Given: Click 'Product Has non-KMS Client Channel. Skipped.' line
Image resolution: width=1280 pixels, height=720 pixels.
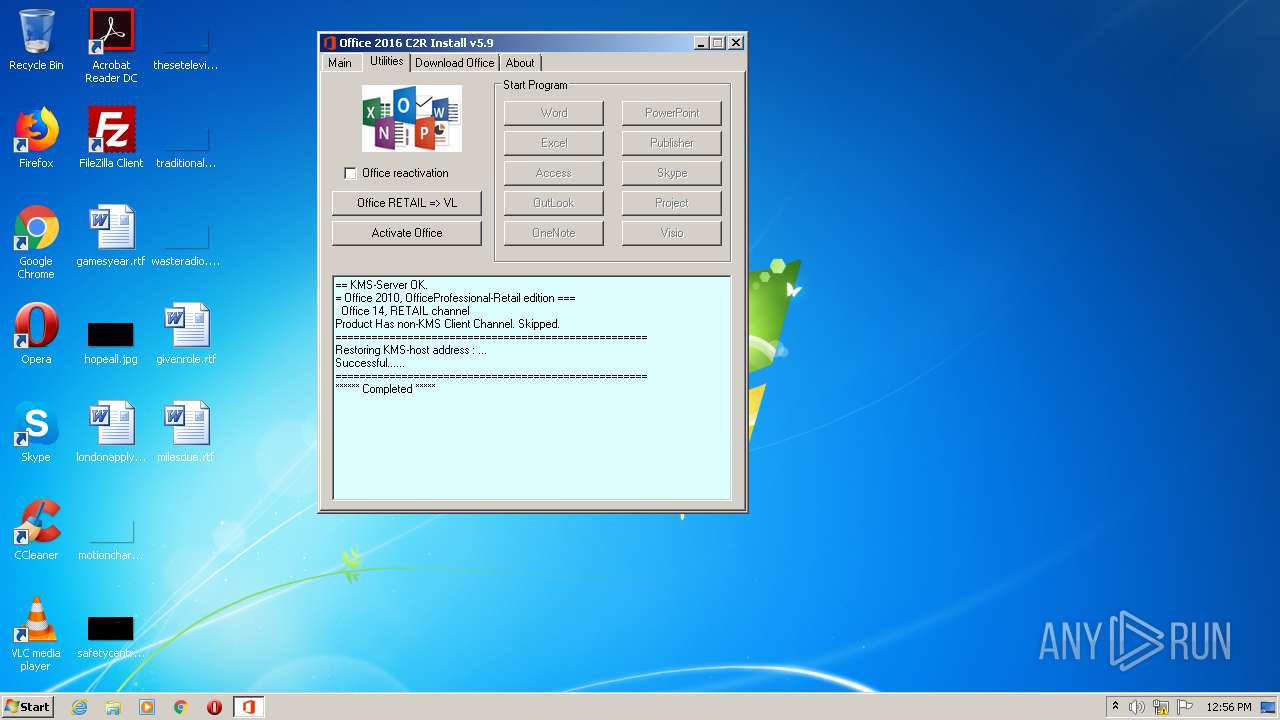Looking at the screenshot, I should point(447,324).
